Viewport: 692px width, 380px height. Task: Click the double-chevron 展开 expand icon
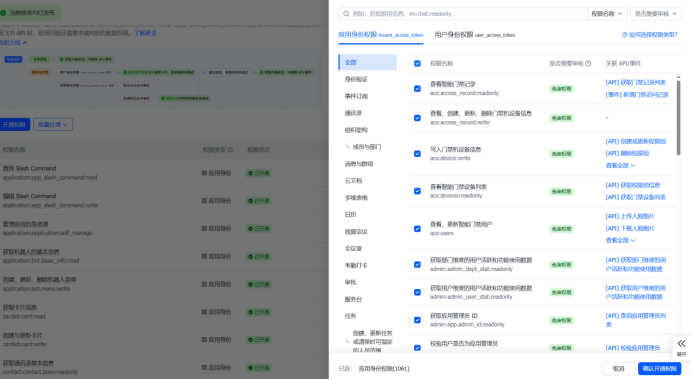pos(681,343)
